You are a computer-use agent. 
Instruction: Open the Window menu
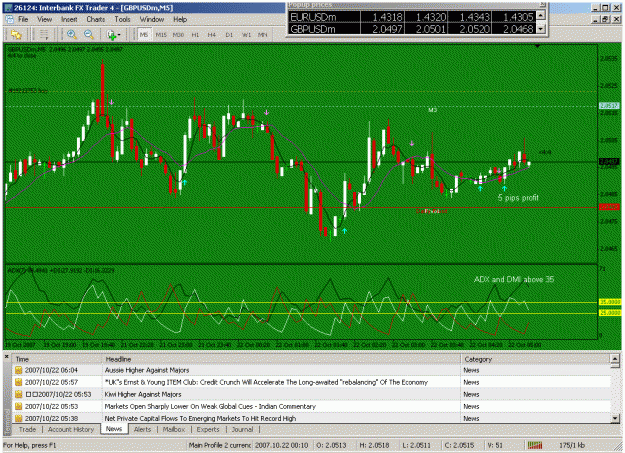coord(151,19)
